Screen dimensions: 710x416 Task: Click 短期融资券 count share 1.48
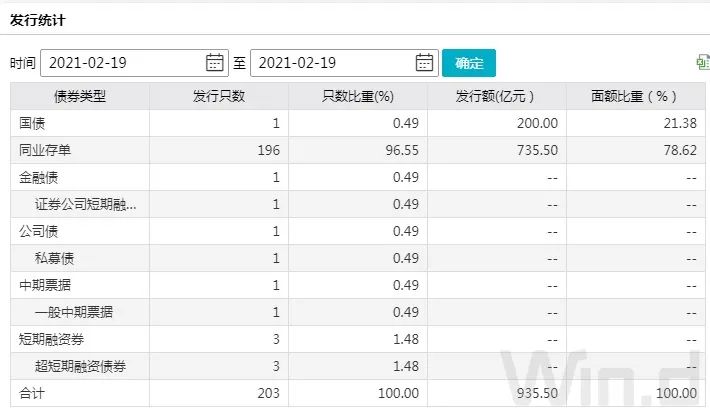click(406, 339)
